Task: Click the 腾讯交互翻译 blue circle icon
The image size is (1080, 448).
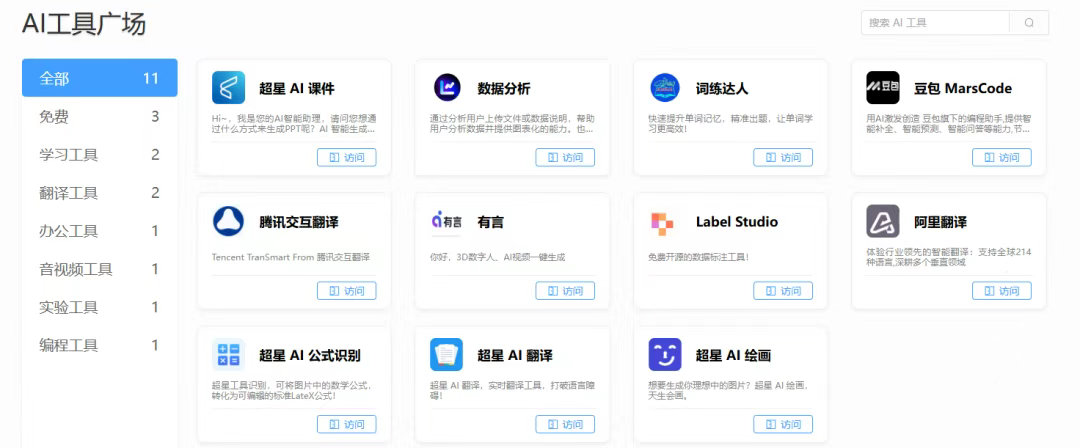Action: pos(229,221)
